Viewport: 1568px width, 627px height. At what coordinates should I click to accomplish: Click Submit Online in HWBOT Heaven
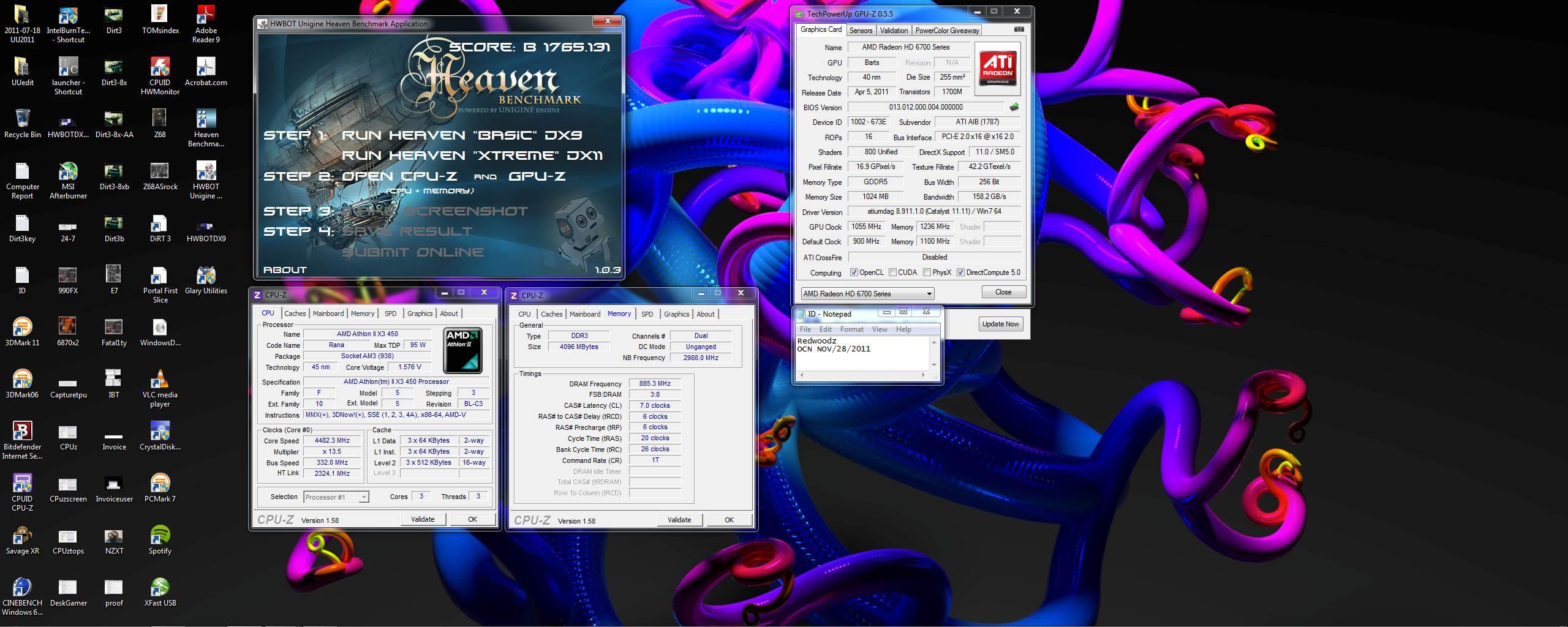[x=413, y=252]
